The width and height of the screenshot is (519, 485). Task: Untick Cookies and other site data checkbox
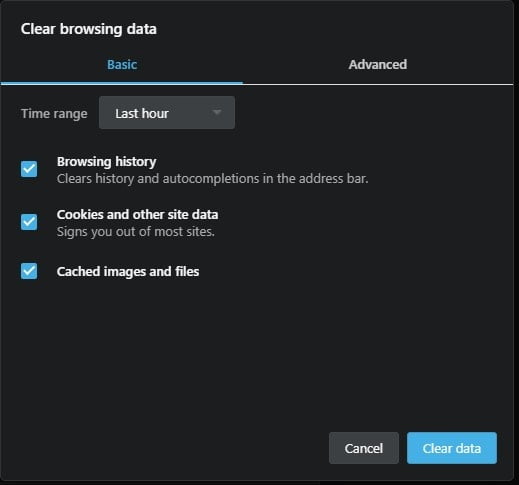click(x=29, y=222)
